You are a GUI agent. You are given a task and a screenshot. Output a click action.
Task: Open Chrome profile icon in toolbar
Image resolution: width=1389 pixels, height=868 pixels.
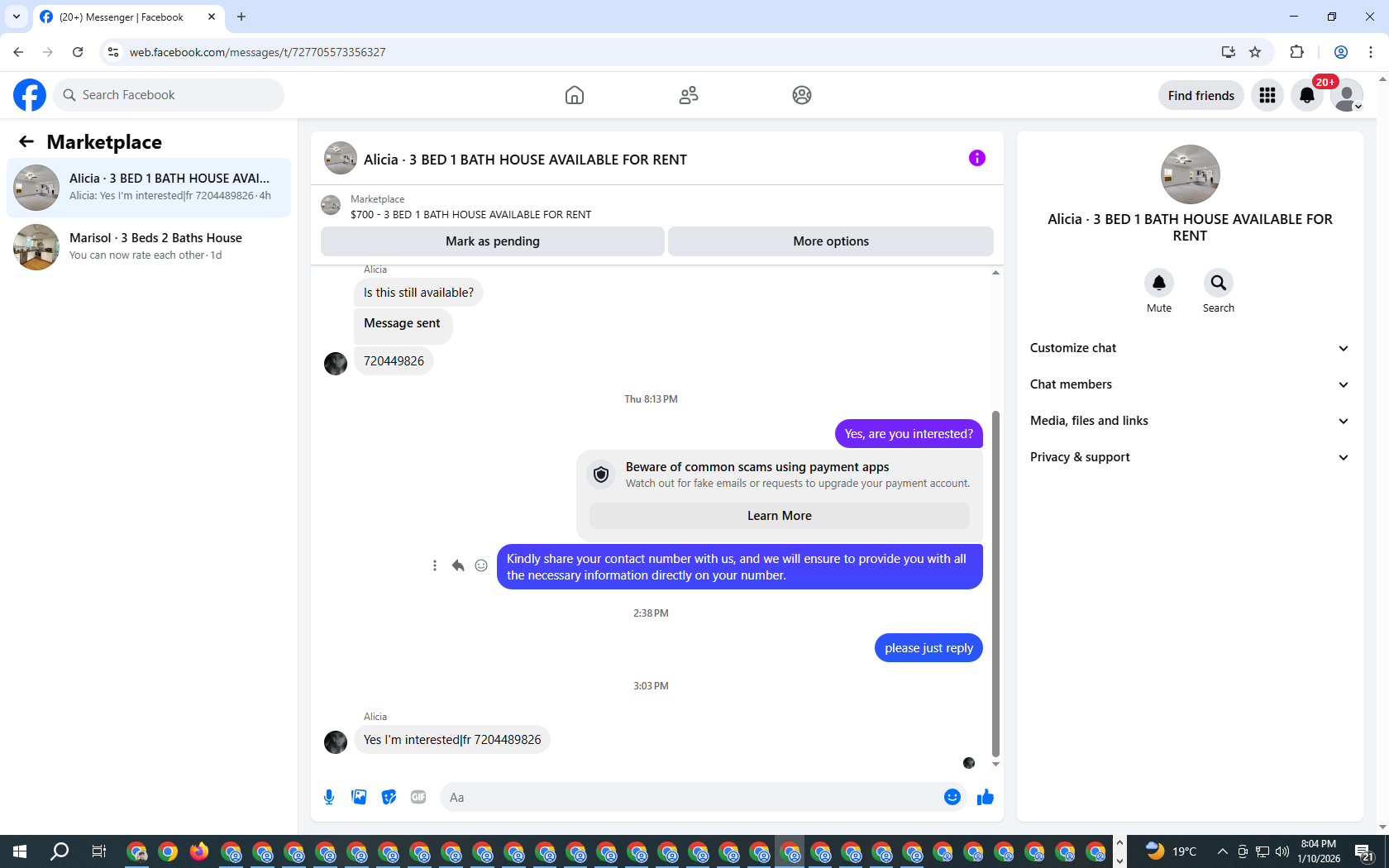tap(1341, 52)
